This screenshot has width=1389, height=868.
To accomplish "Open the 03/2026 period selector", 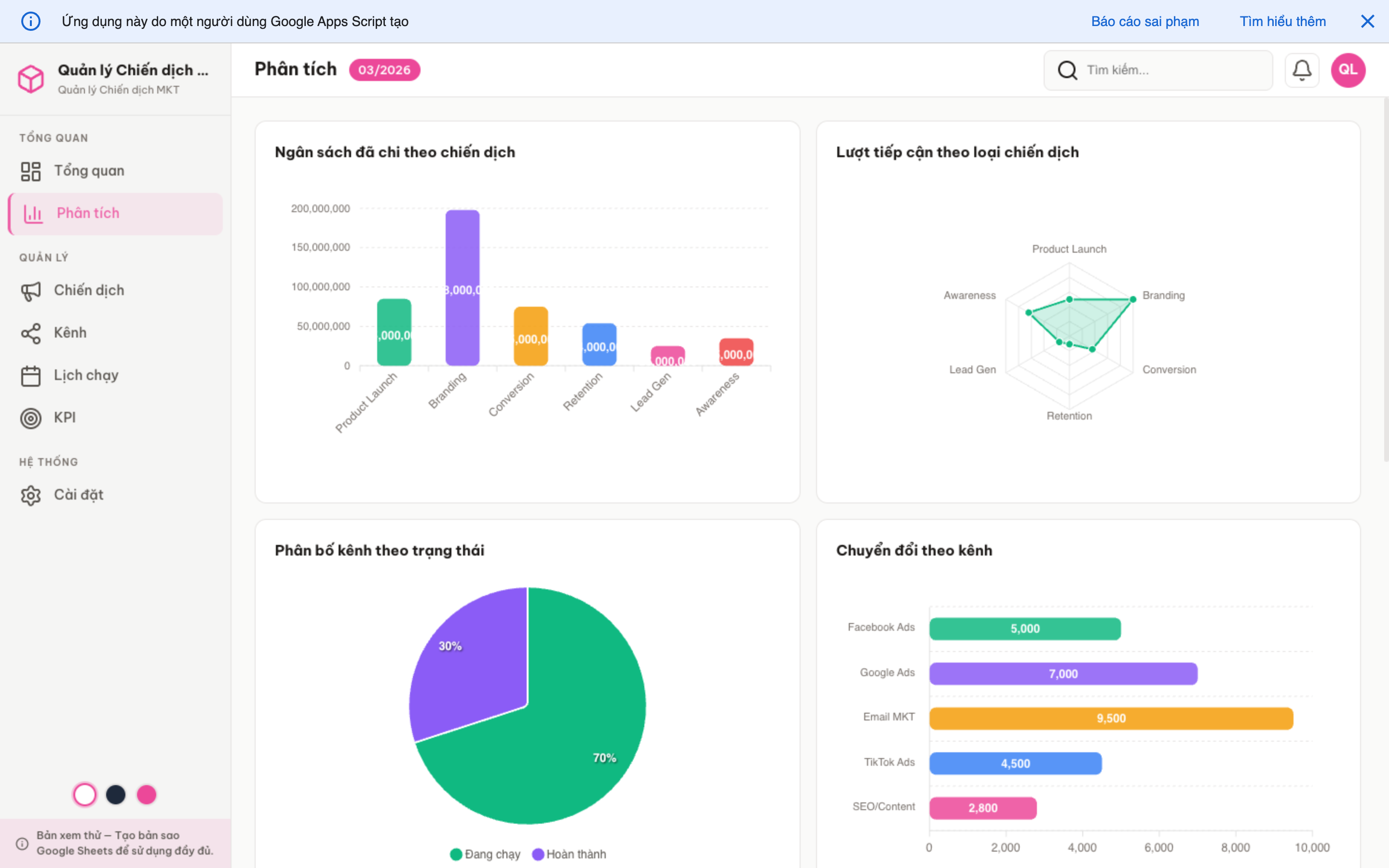I will click(x=384, y=69).
